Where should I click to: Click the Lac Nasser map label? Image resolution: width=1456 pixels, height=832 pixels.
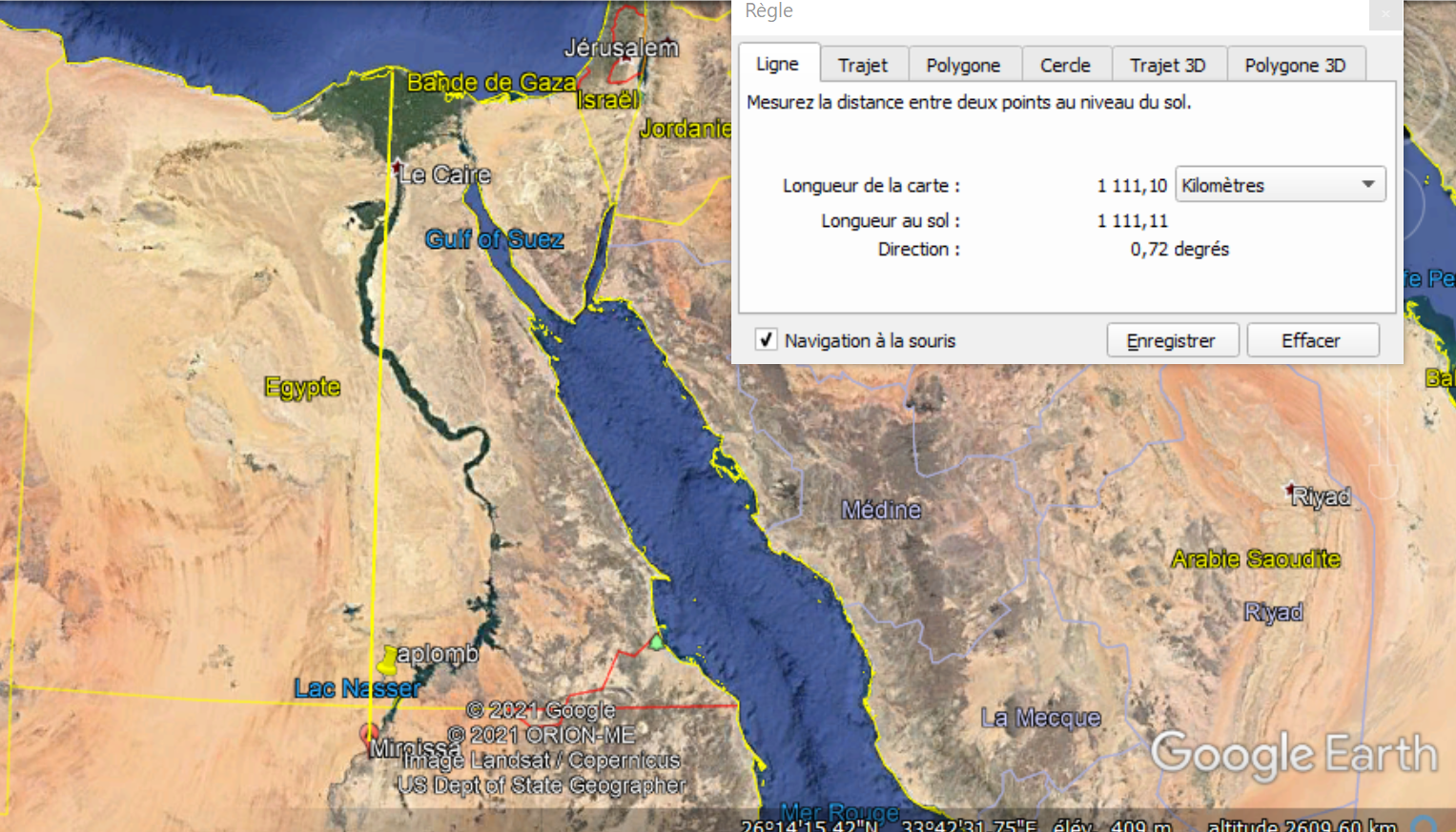(x=357, y=688)
